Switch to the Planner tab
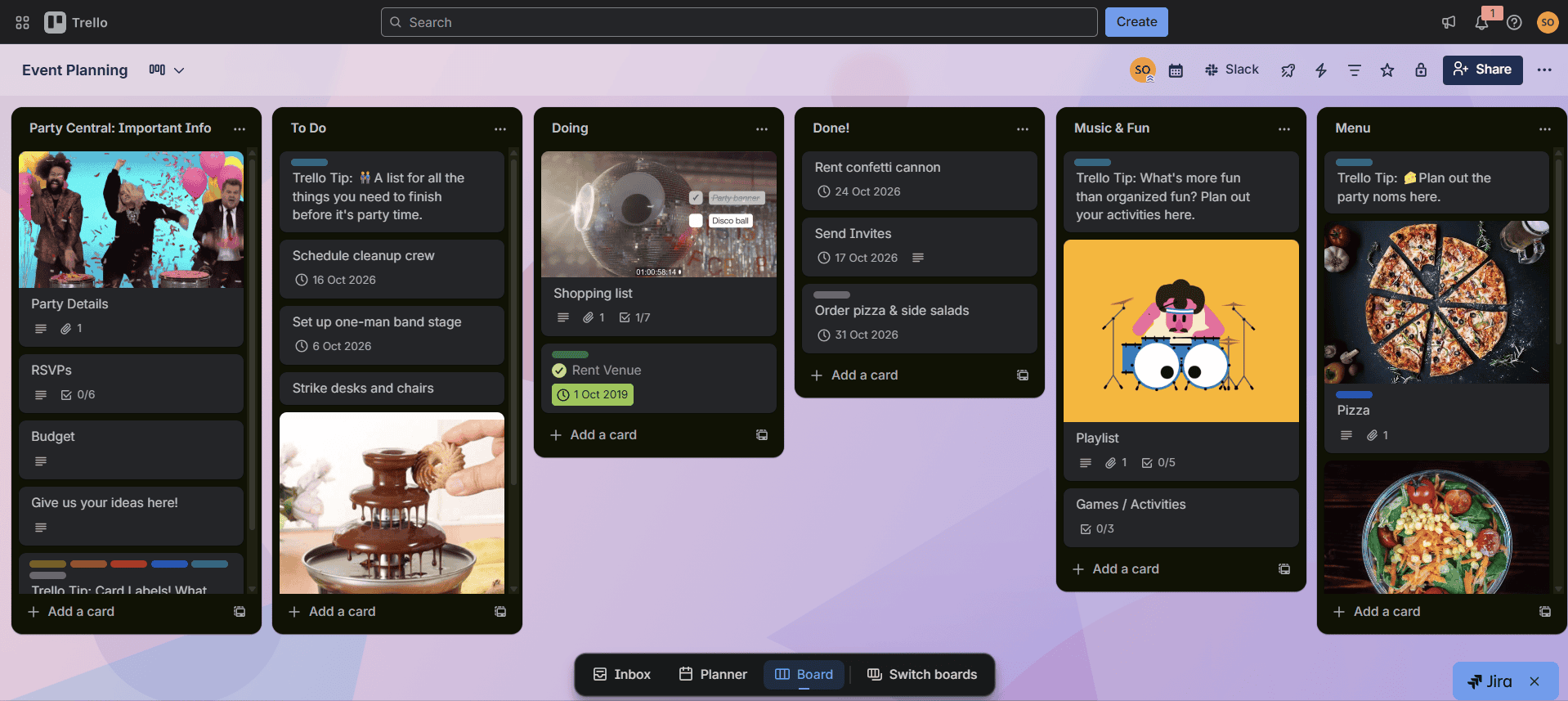The width and height of the screenshot is (1568, 701). 713,674
